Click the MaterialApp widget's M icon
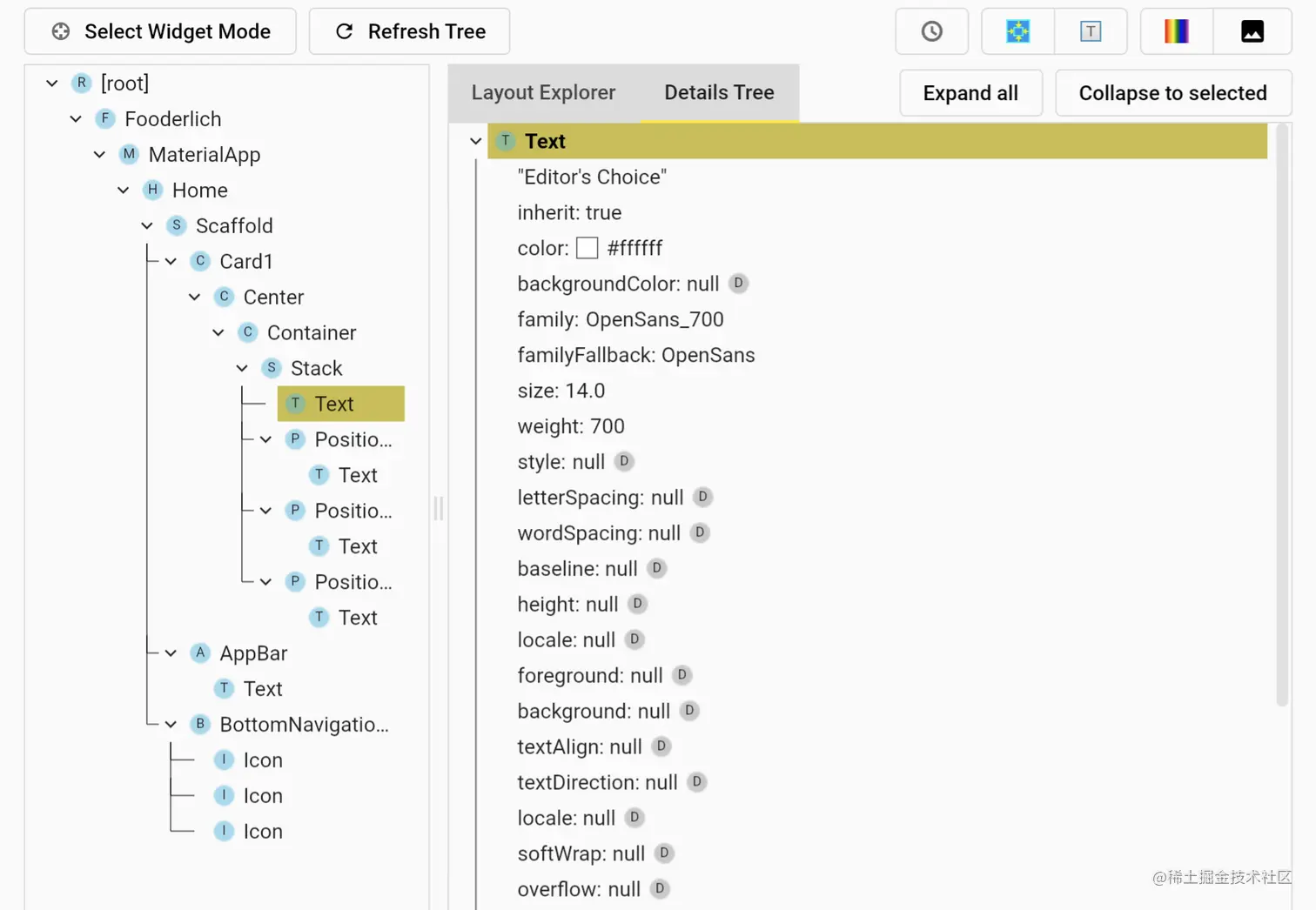Viewport: 1316px width, 910px height. [x=129, y=154]
